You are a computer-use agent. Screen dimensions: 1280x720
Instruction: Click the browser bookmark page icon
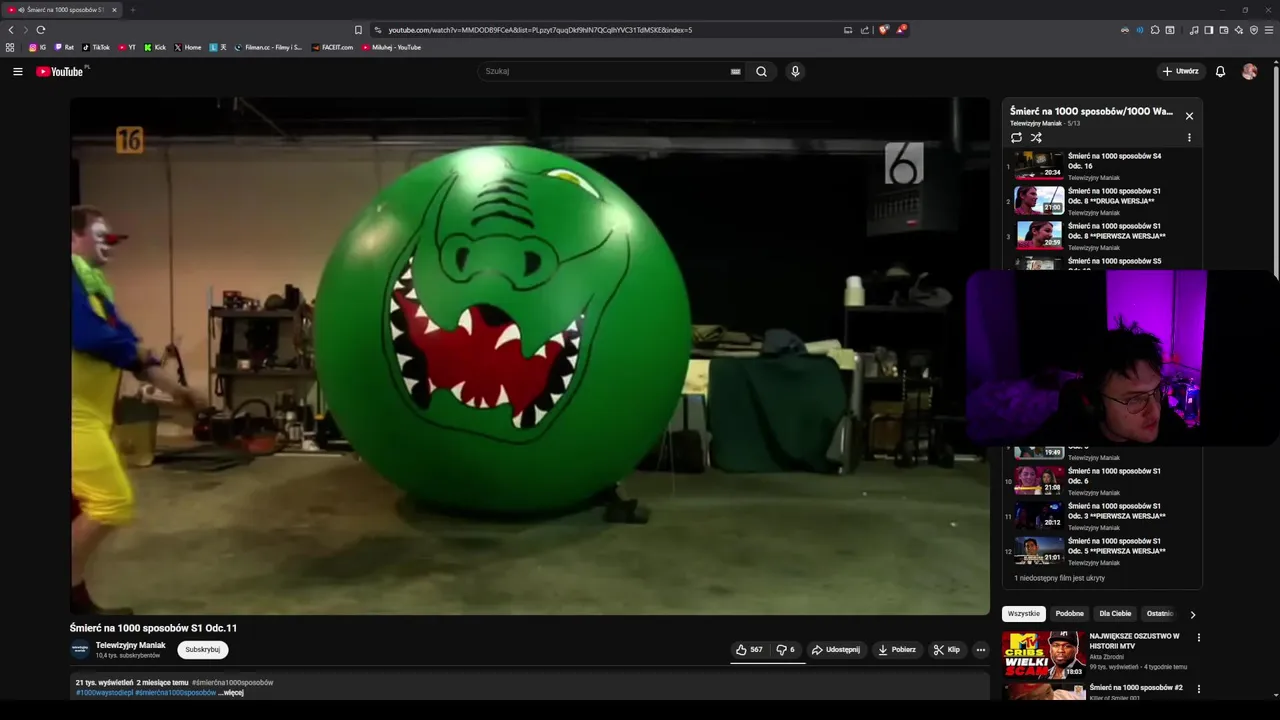[x=358, y=30]
